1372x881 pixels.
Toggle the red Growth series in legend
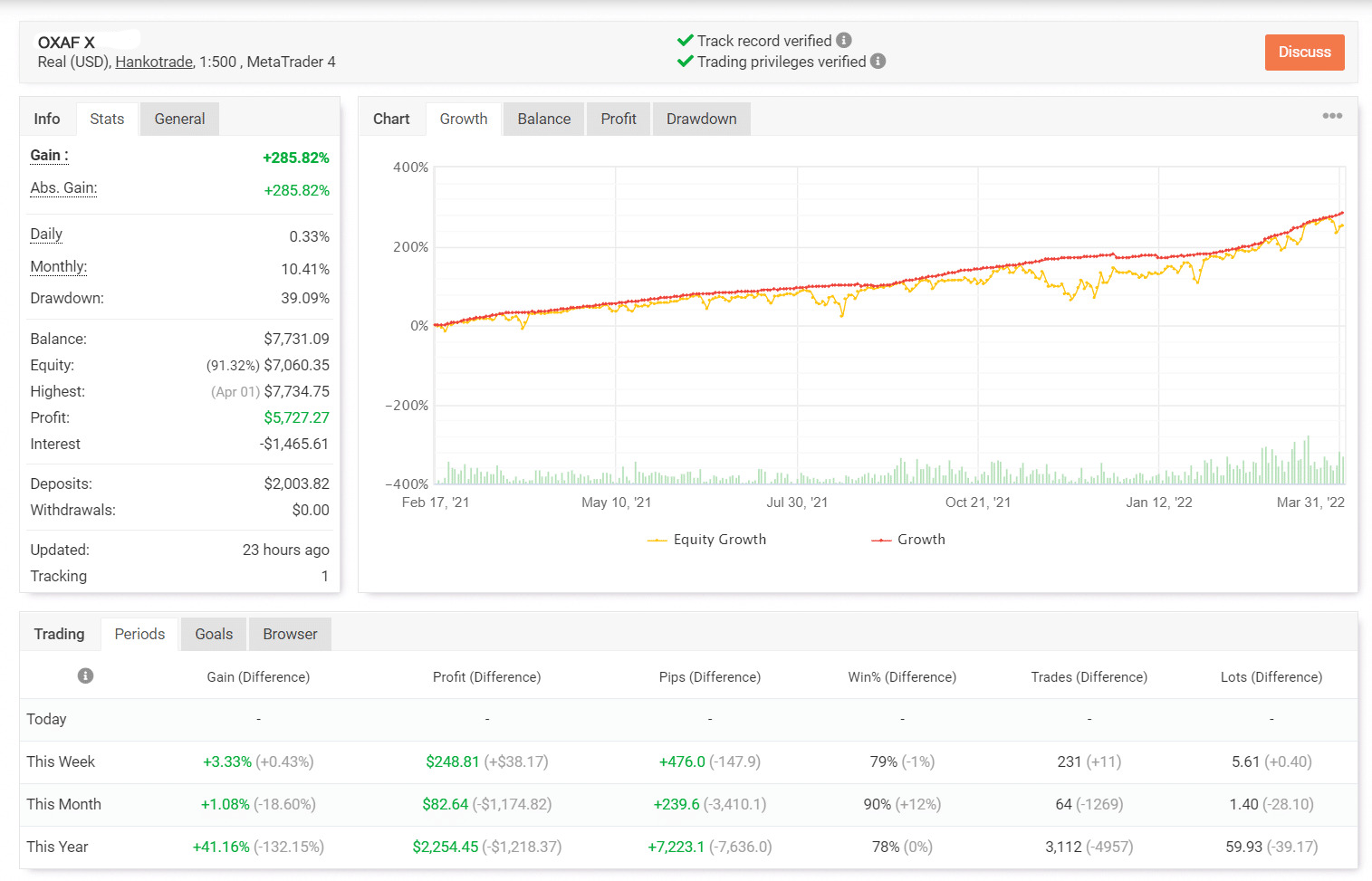[x=908, y=540]
